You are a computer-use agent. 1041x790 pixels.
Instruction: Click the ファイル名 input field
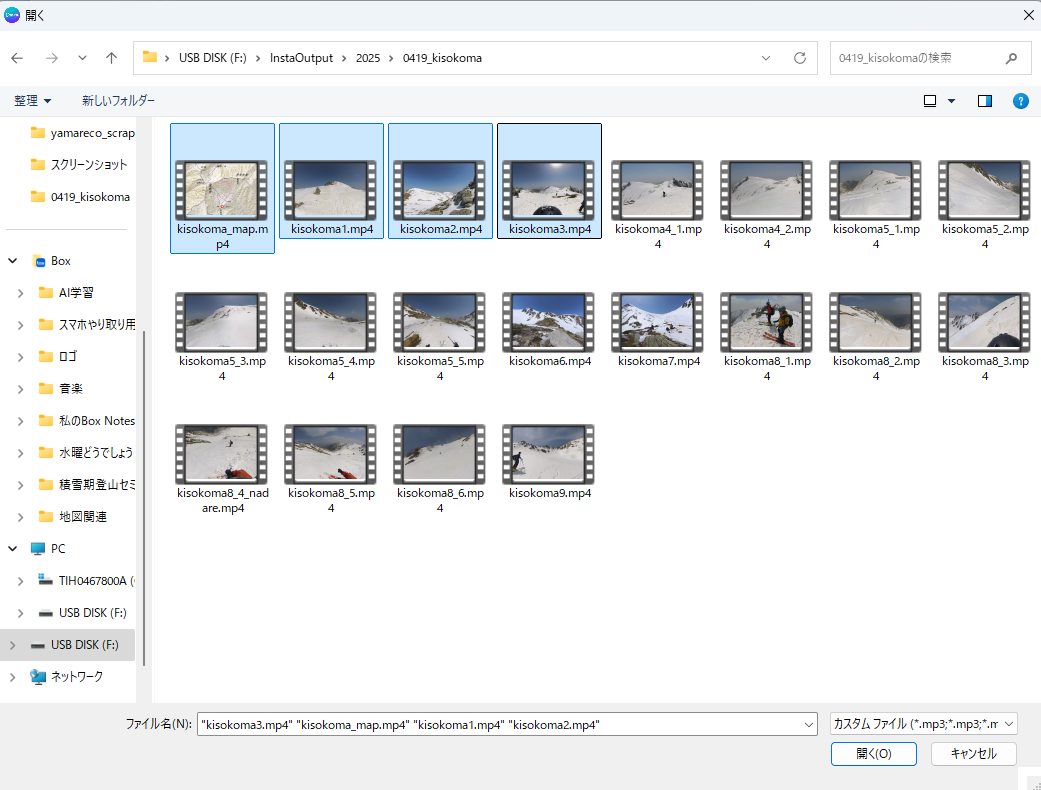(500, 724)
